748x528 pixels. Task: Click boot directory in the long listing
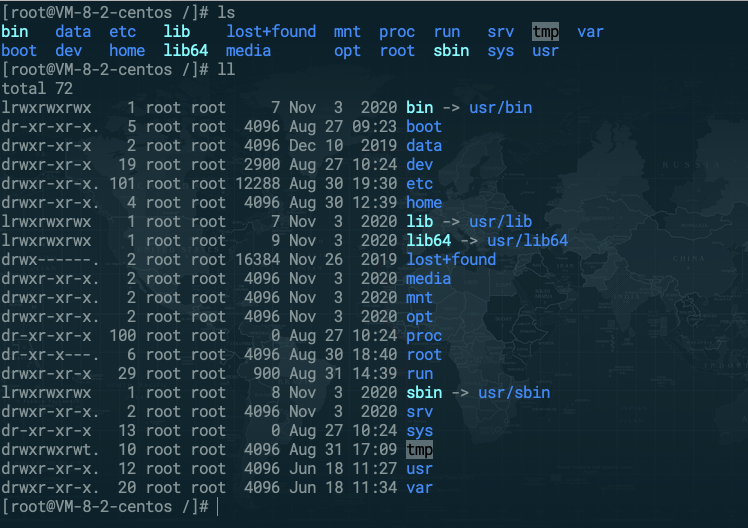coord(424,126)
